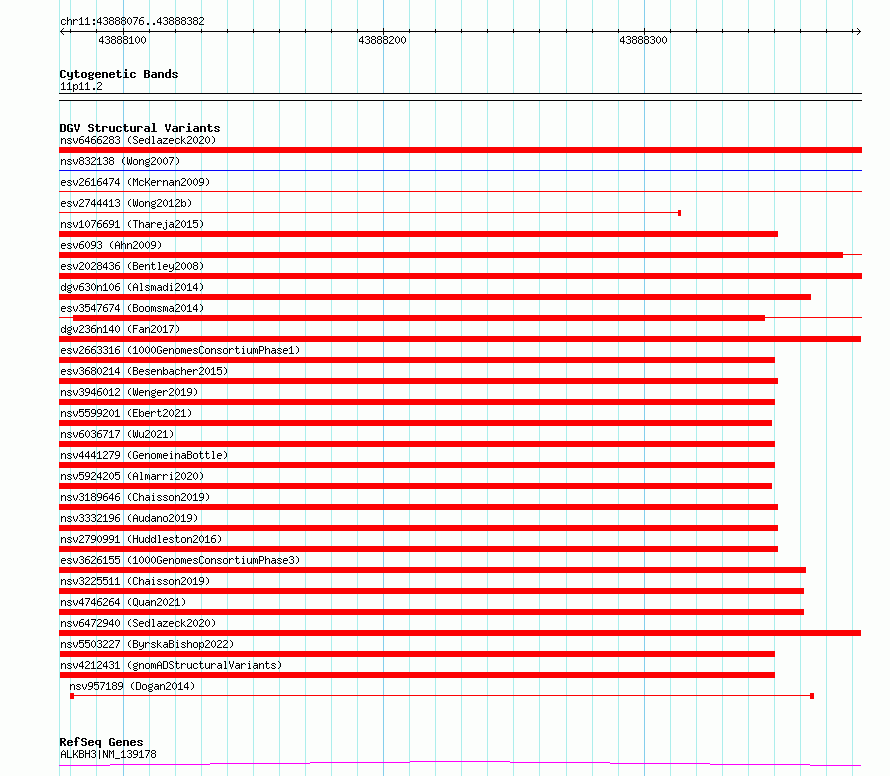The width and height of the screenshot is (890, 776).
Task: Open esv2663316 (1000GenomesConsortiumPhase1) entry
Action: (x=180, y=350)
